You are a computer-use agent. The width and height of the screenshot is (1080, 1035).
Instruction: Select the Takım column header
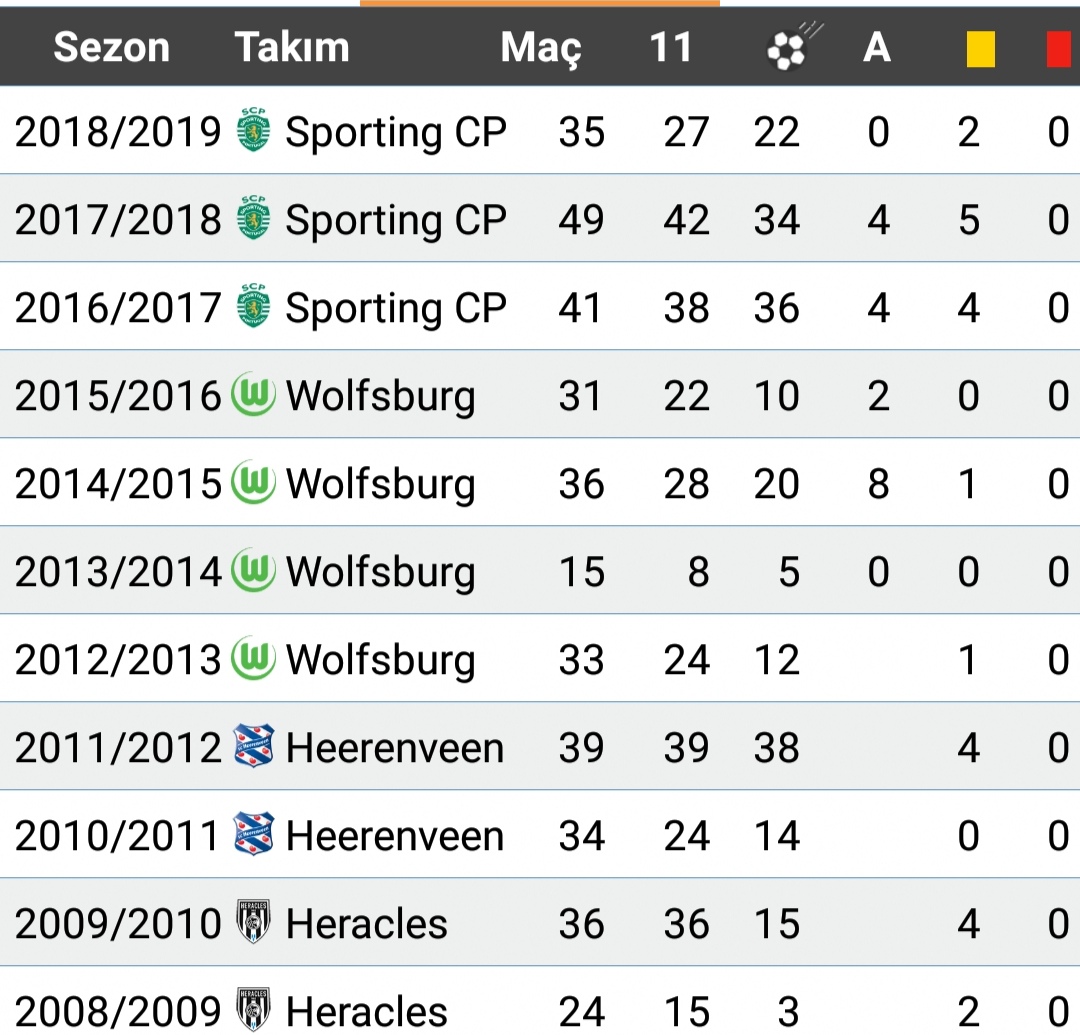point(292,48)
